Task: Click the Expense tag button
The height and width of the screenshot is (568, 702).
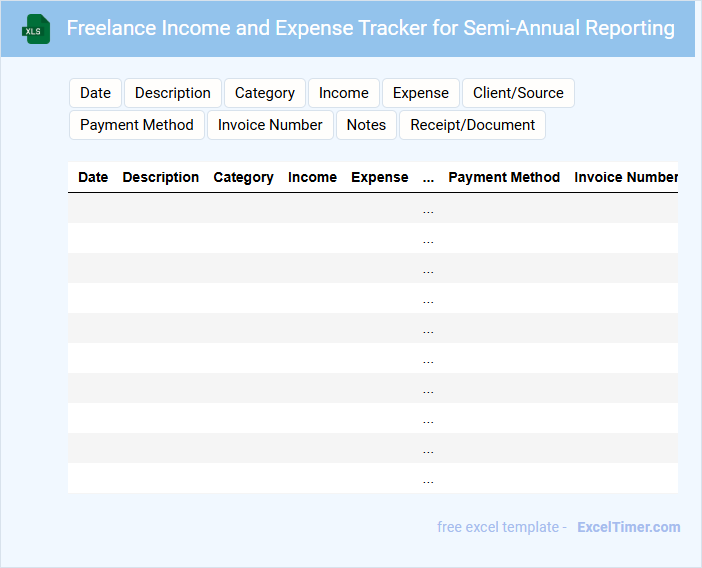Action: pyautogui.click(x=421, y=93)
